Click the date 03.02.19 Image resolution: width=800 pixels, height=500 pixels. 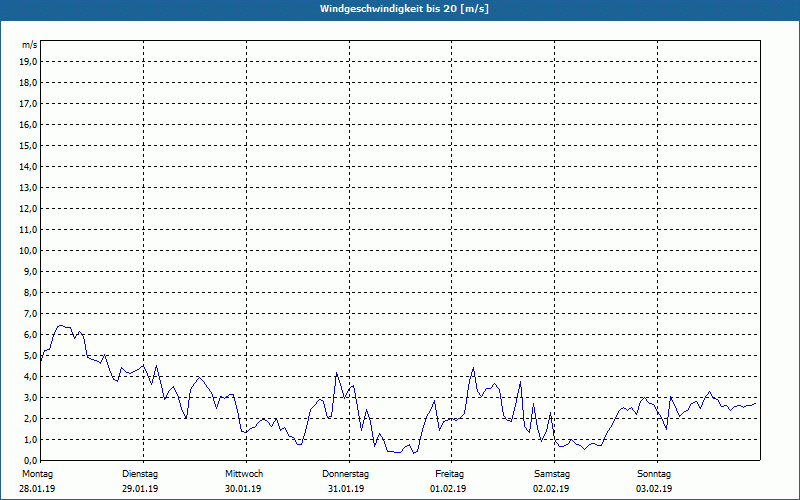654,489
